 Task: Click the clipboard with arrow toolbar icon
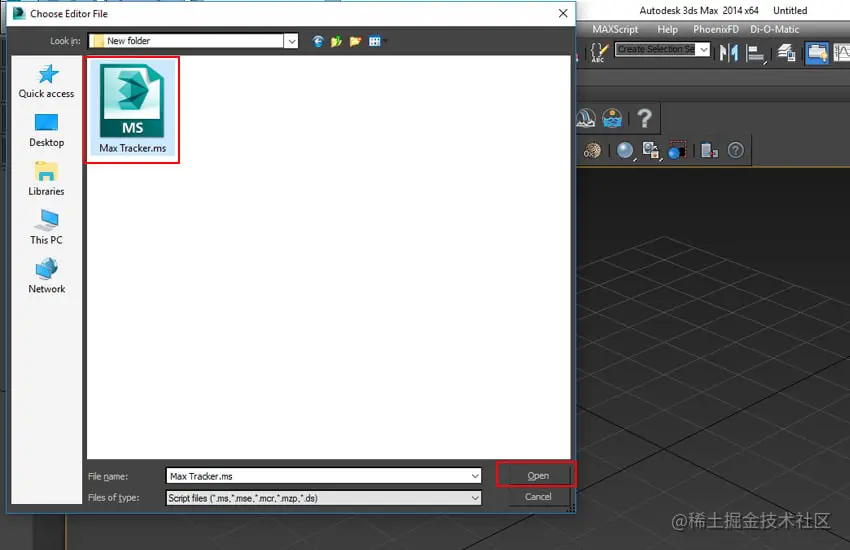point(709,150)
